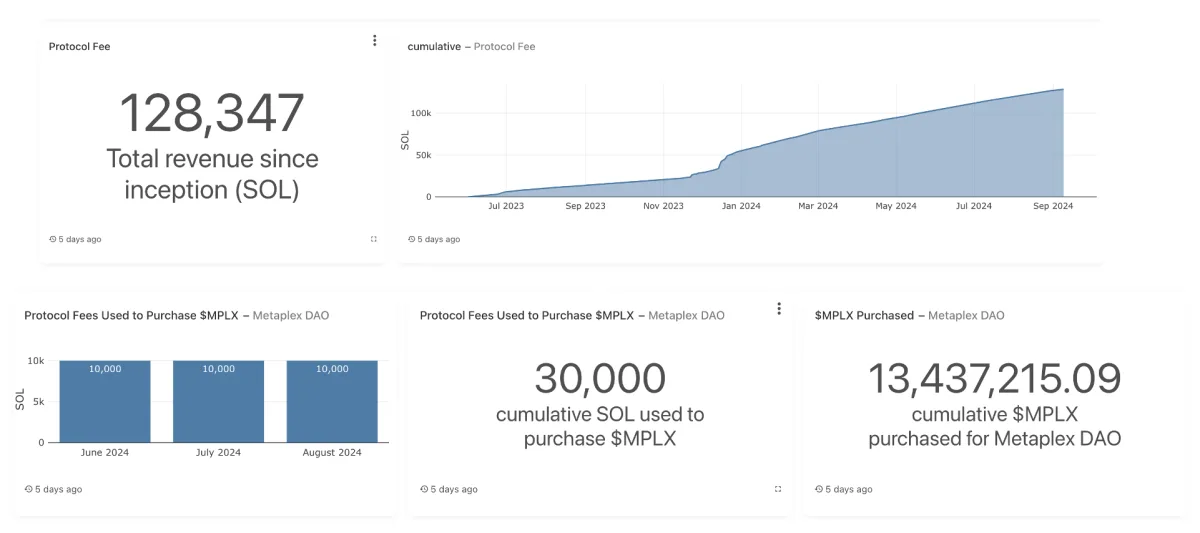Open Metaplex DAO link above 30,000 counter
Image resolution: width=1200 pixels, height=533 pixels.
click(686, 316)
